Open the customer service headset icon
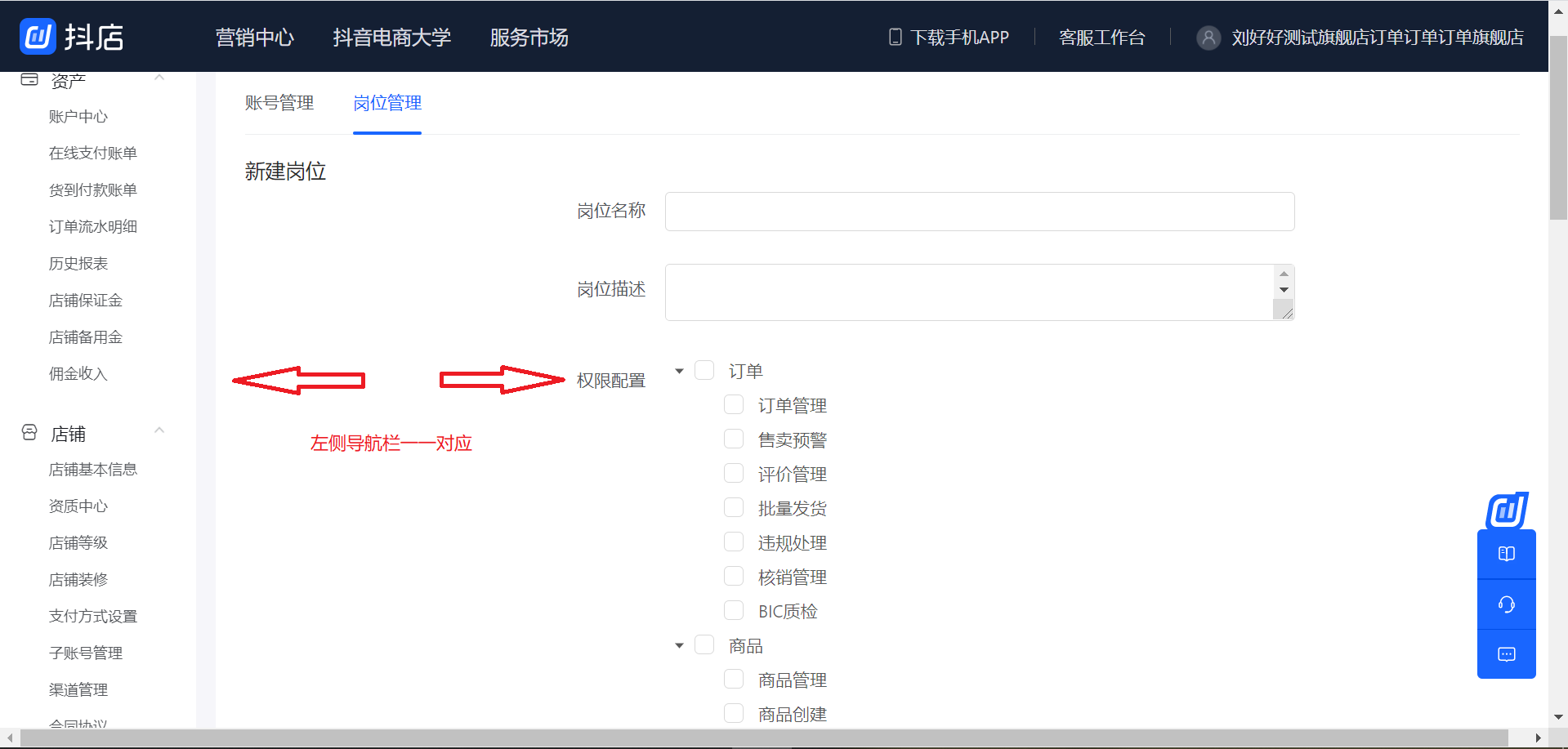Image resolution: width=1568 pixels, height=749 pixels. 1507,604
